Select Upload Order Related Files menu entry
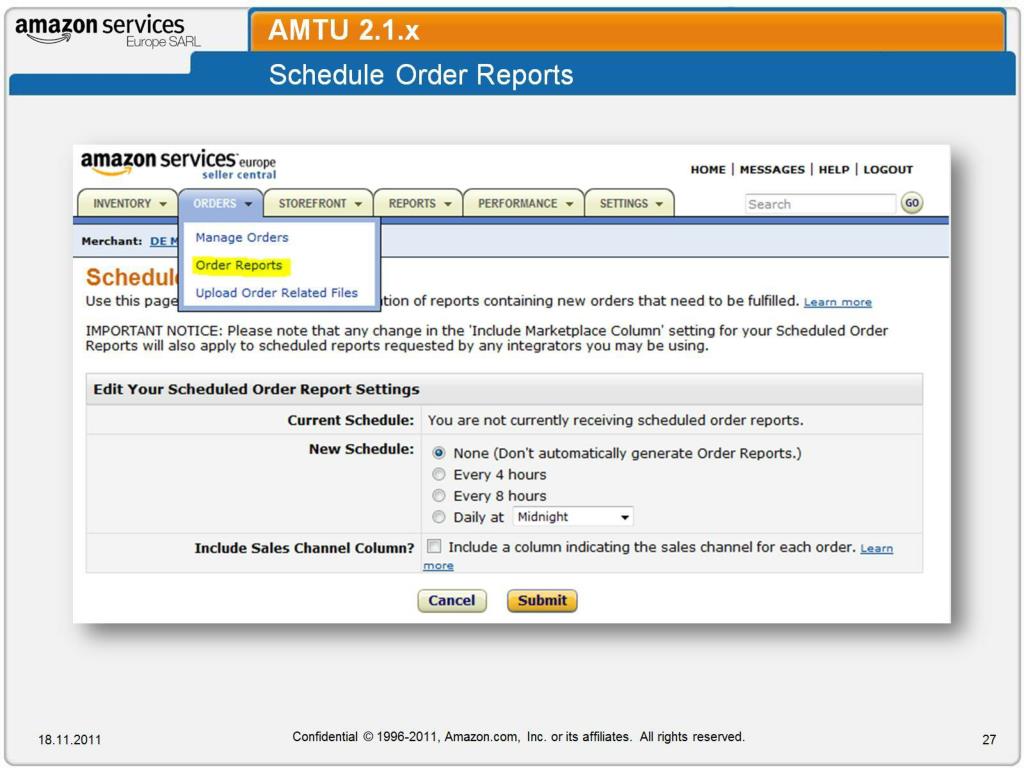This screenshot has height=768, width=1024. (276, 293)
